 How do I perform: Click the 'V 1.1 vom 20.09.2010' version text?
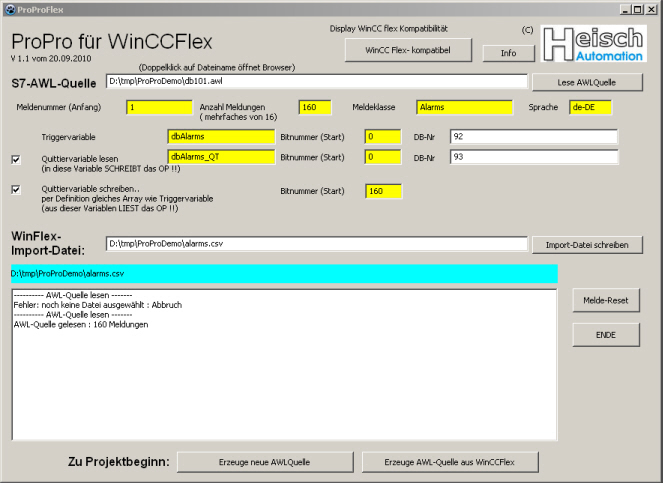(51, 59)
